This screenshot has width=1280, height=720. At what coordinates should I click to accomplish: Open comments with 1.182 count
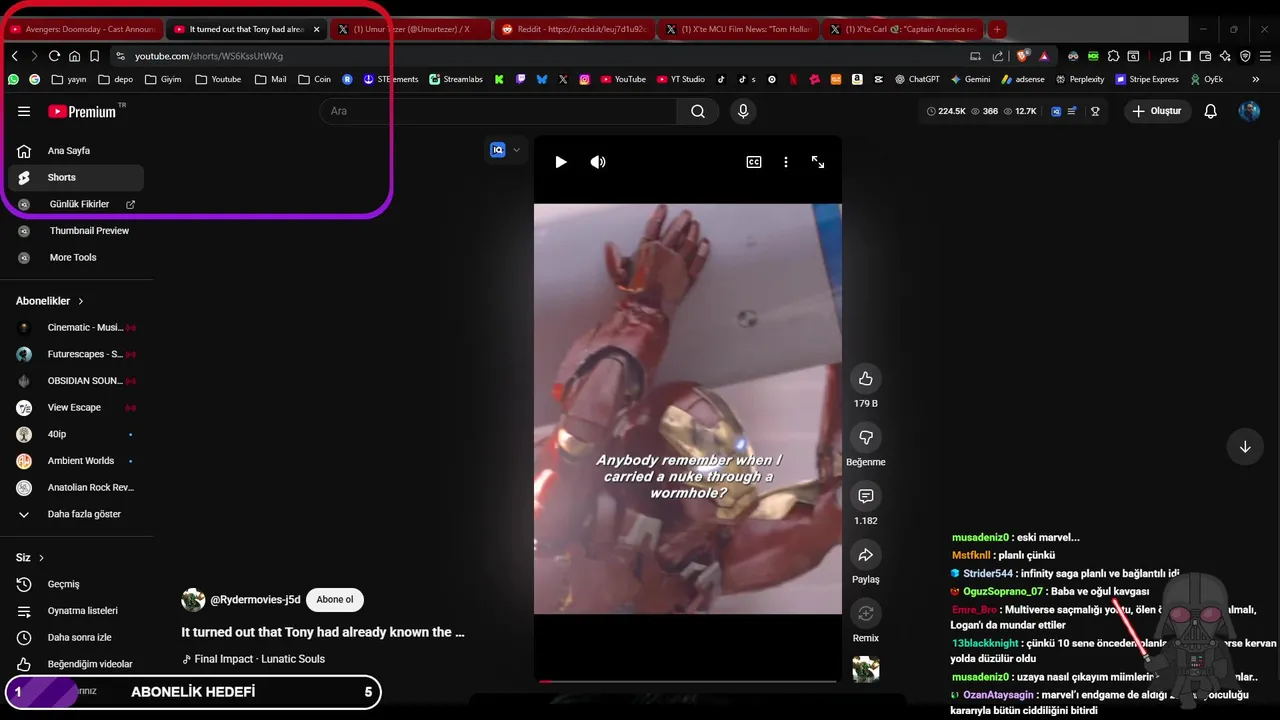[866, 496]
